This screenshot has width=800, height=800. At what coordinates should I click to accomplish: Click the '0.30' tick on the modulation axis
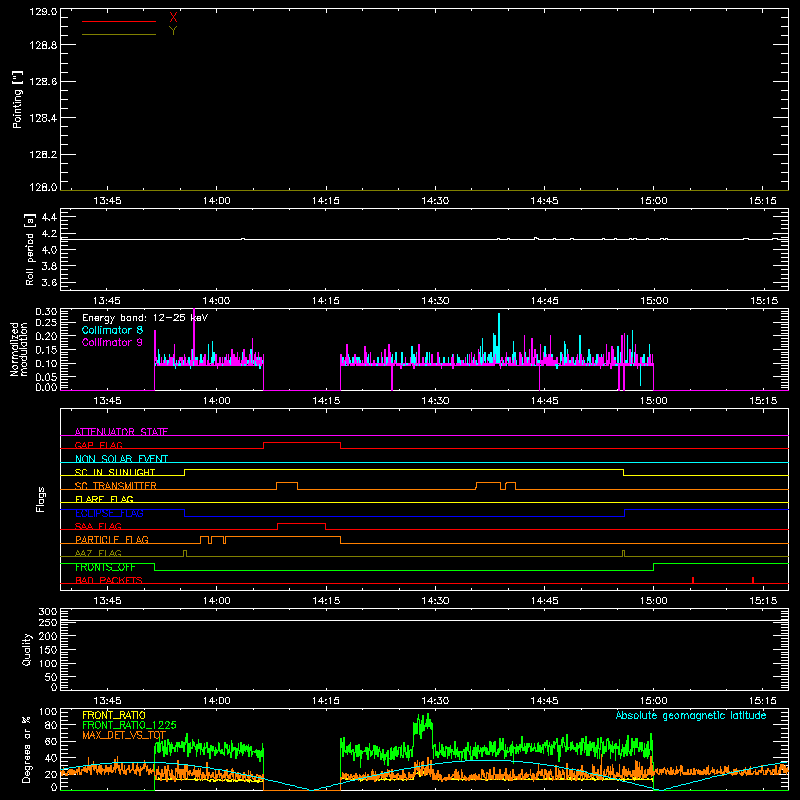pyautogui.click(x=46, y=312)
